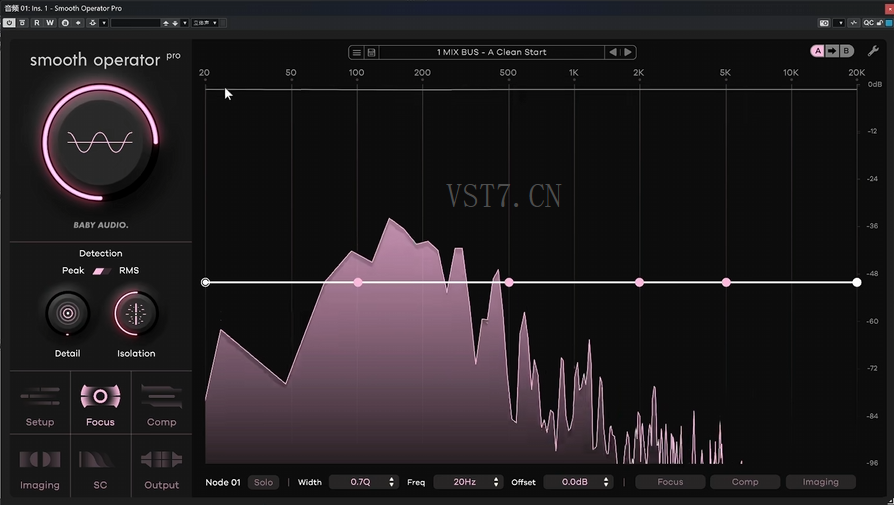Select the Peak detection label
The width and height of the screenshot is (894, 505).
coord(73,270)
